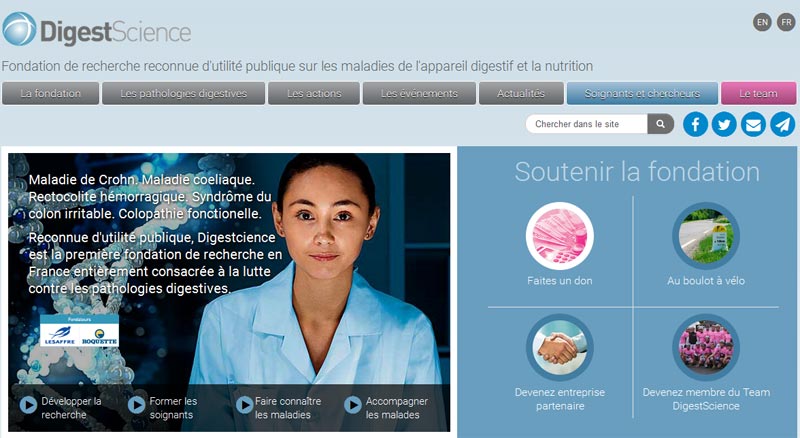The image size is (800, 438).
Task: Click the email envelope icon
Action: coord(753,124)
